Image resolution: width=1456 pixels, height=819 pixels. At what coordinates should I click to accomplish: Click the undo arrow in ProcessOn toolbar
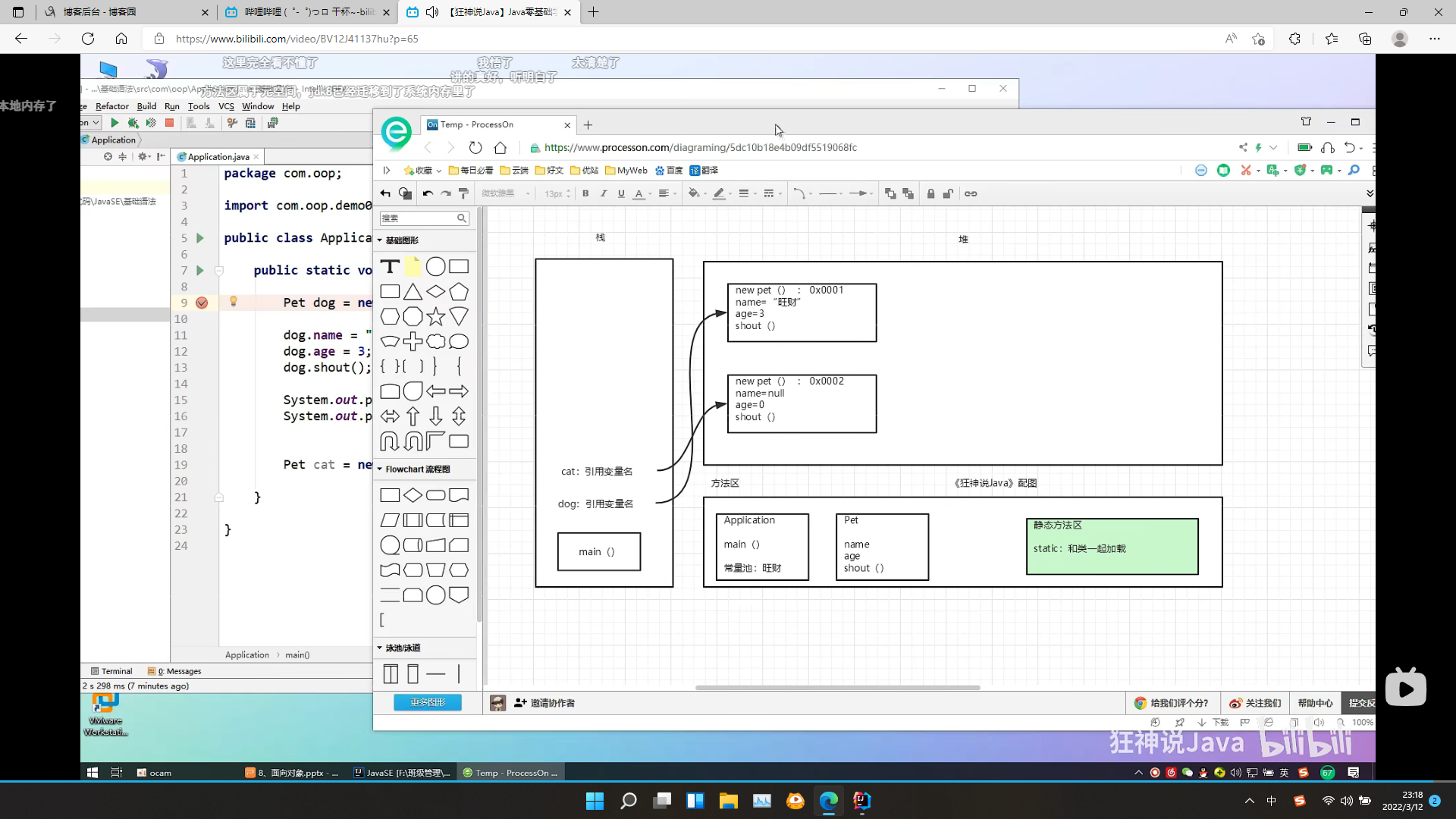coord(428,193)
